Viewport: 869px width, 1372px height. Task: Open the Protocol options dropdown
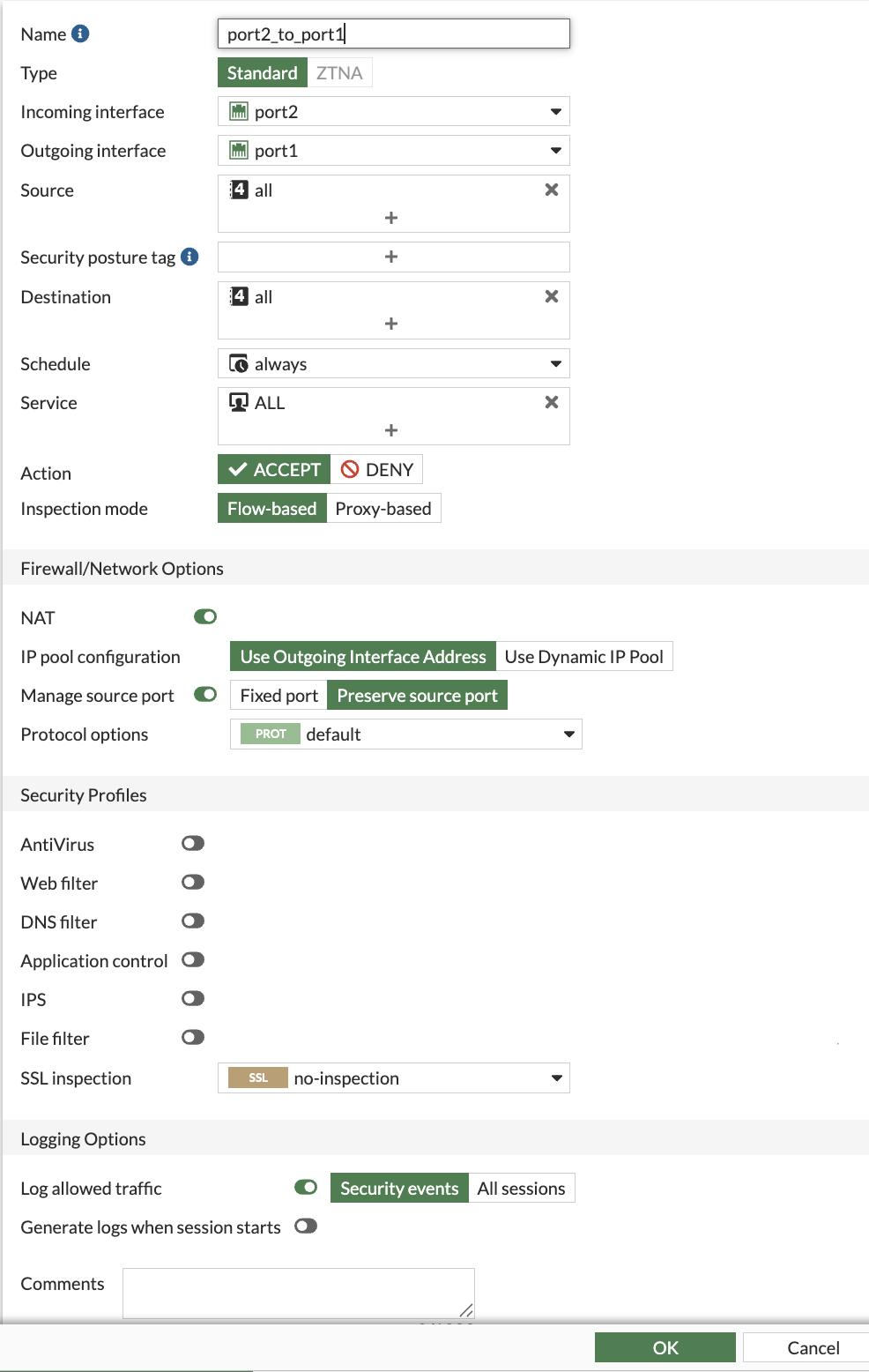pos(568,734)
